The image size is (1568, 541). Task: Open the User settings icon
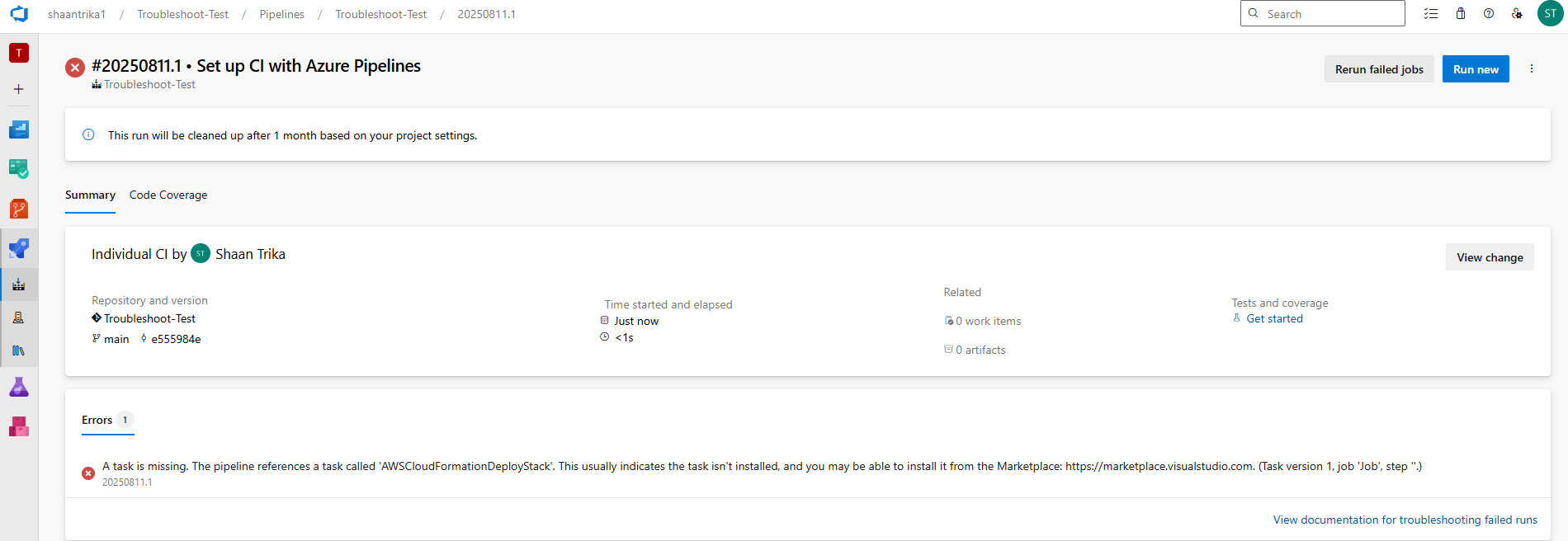click(1517, 14)
